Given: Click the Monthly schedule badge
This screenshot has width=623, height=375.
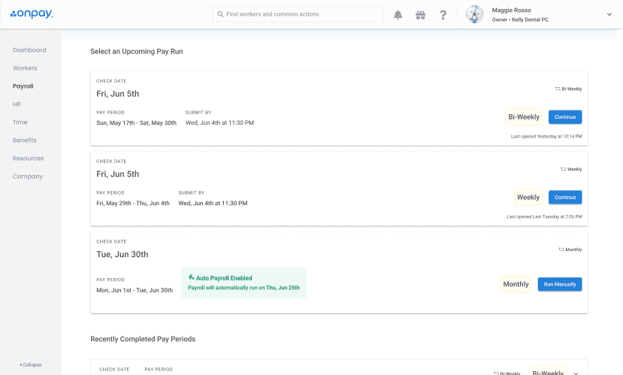Looking at the screenshot, I should point(516,284).
